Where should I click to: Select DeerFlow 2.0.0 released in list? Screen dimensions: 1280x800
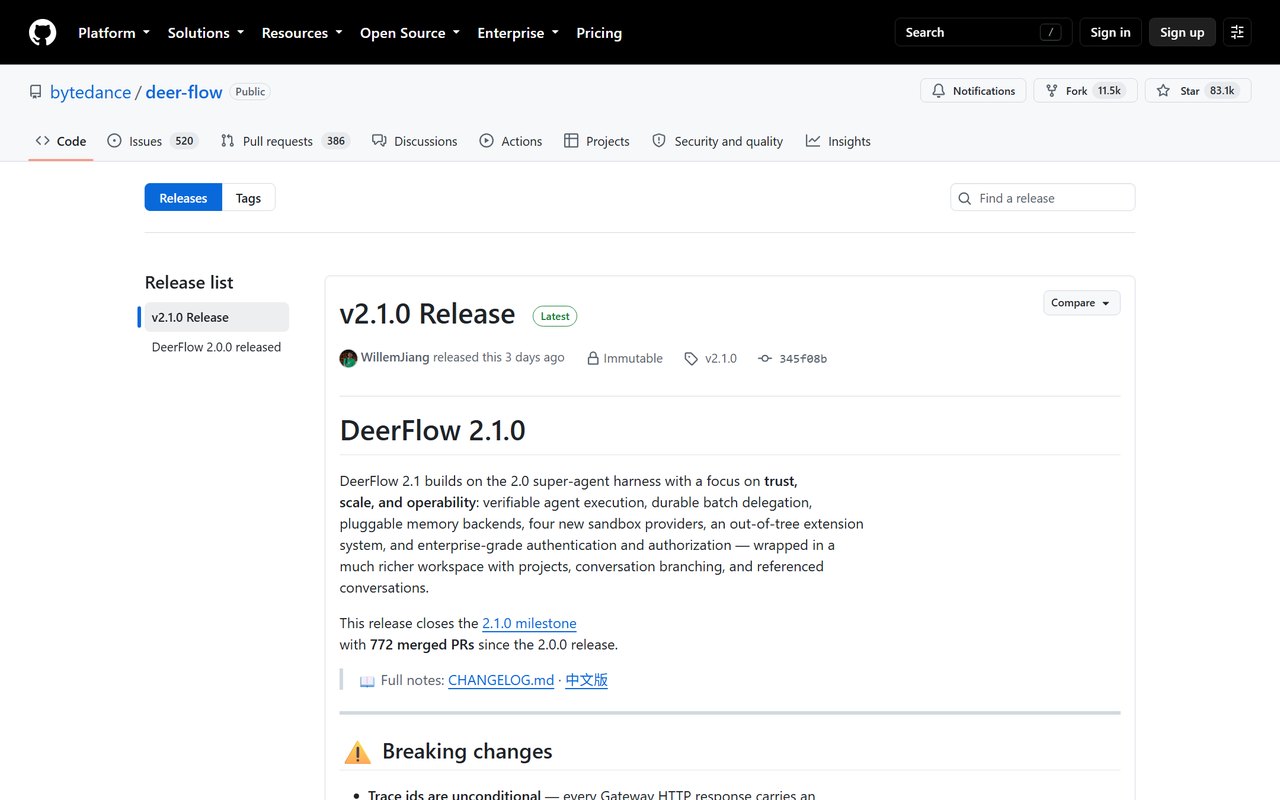pyautogui.click(x=217, y=347)
